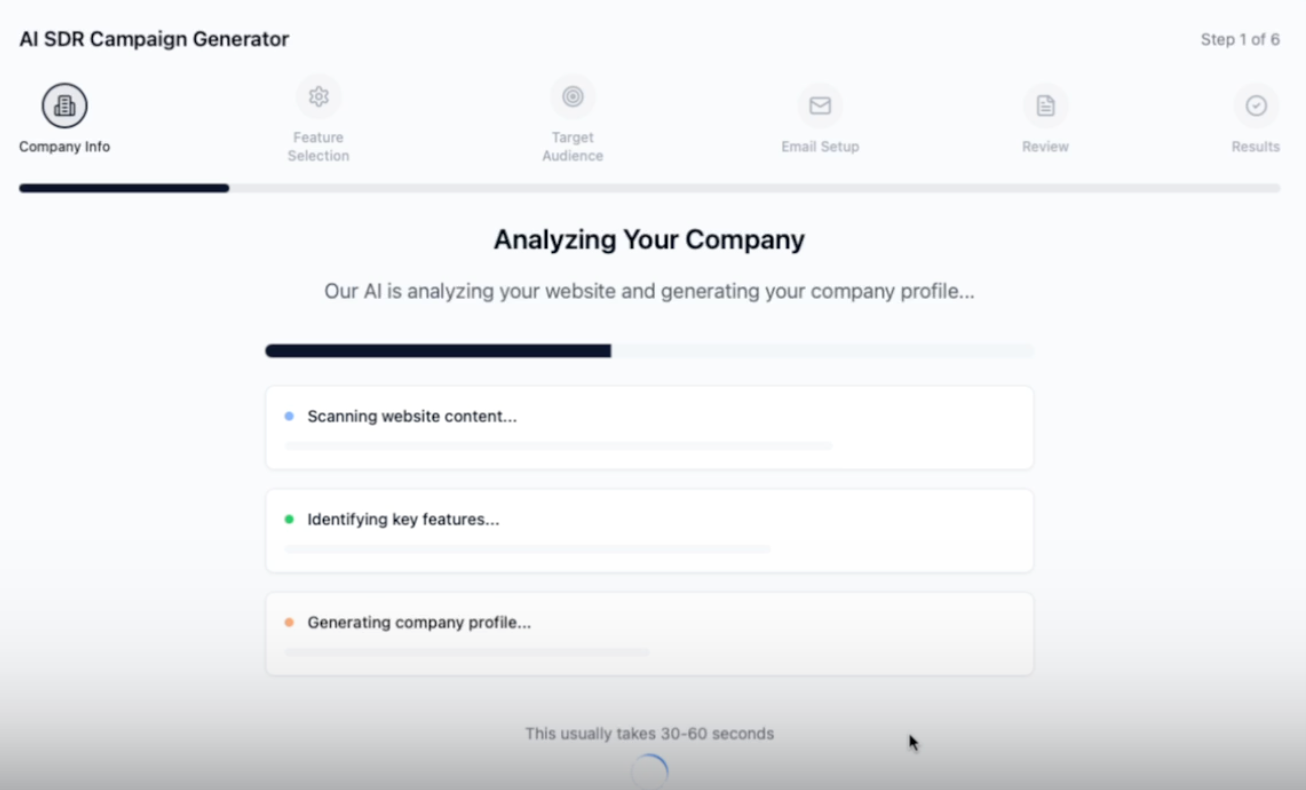
Task: Open the Target Audience step label
Action: click(x=573, y=147)
